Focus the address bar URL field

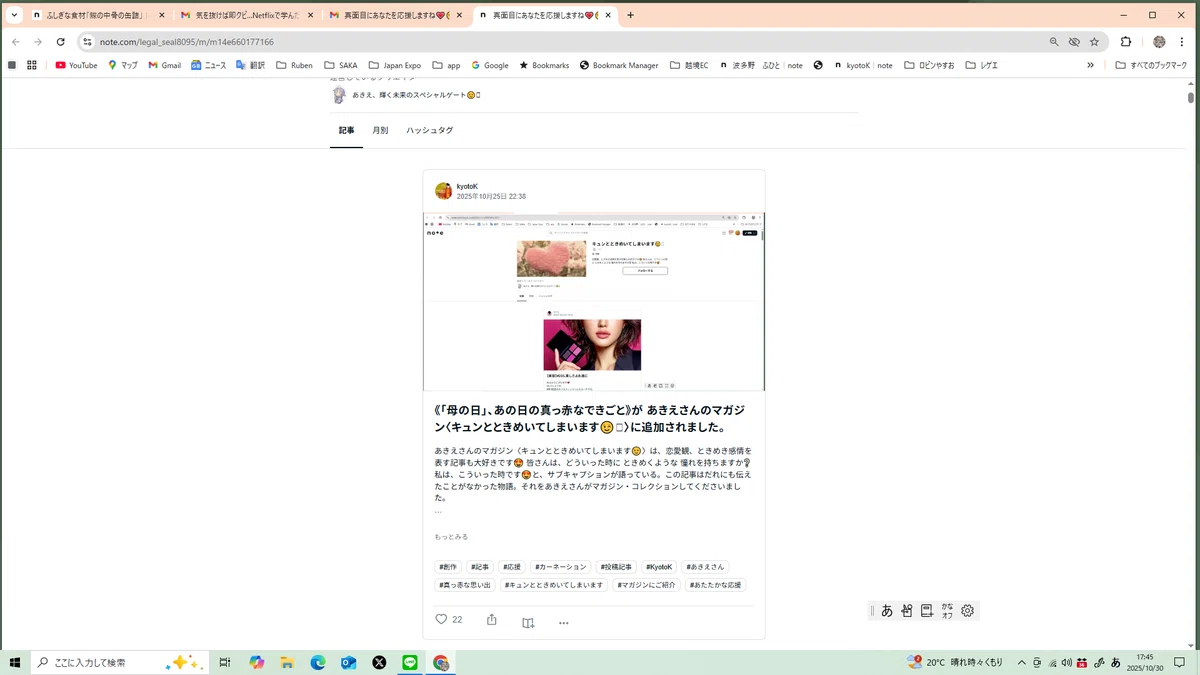[x=560, y=42]
